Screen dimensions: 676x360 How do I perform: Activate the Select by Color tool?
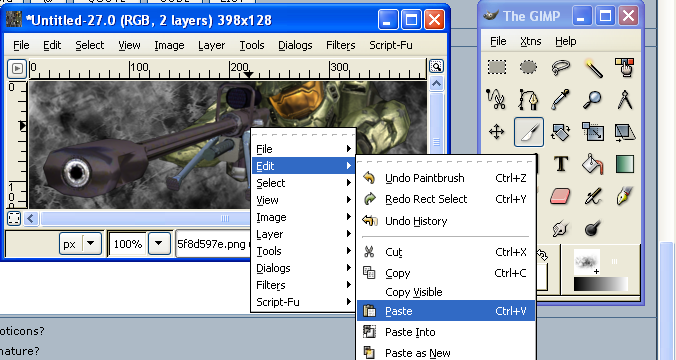(625, 67)
